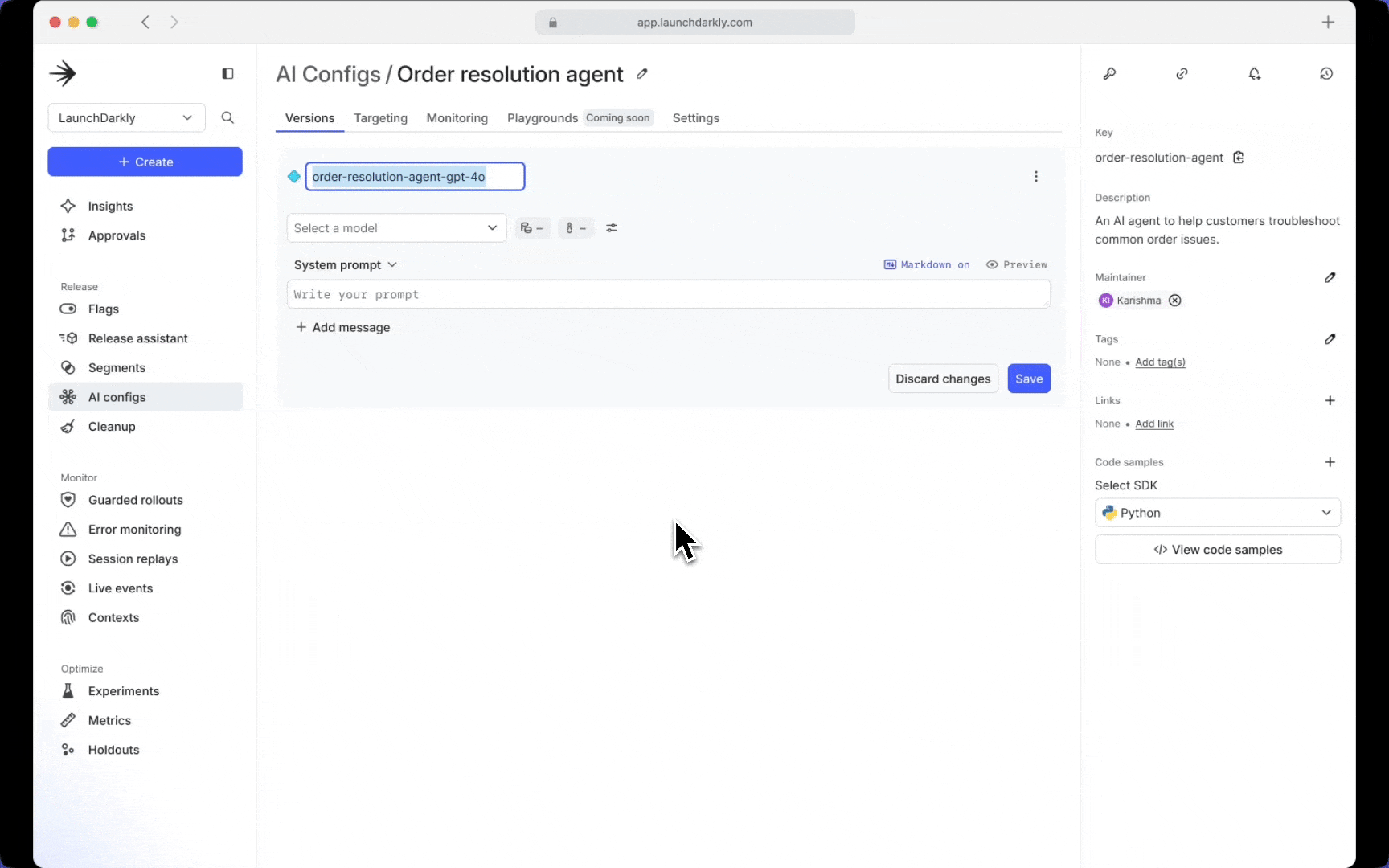Open Cleanup page

pos(145,427)
